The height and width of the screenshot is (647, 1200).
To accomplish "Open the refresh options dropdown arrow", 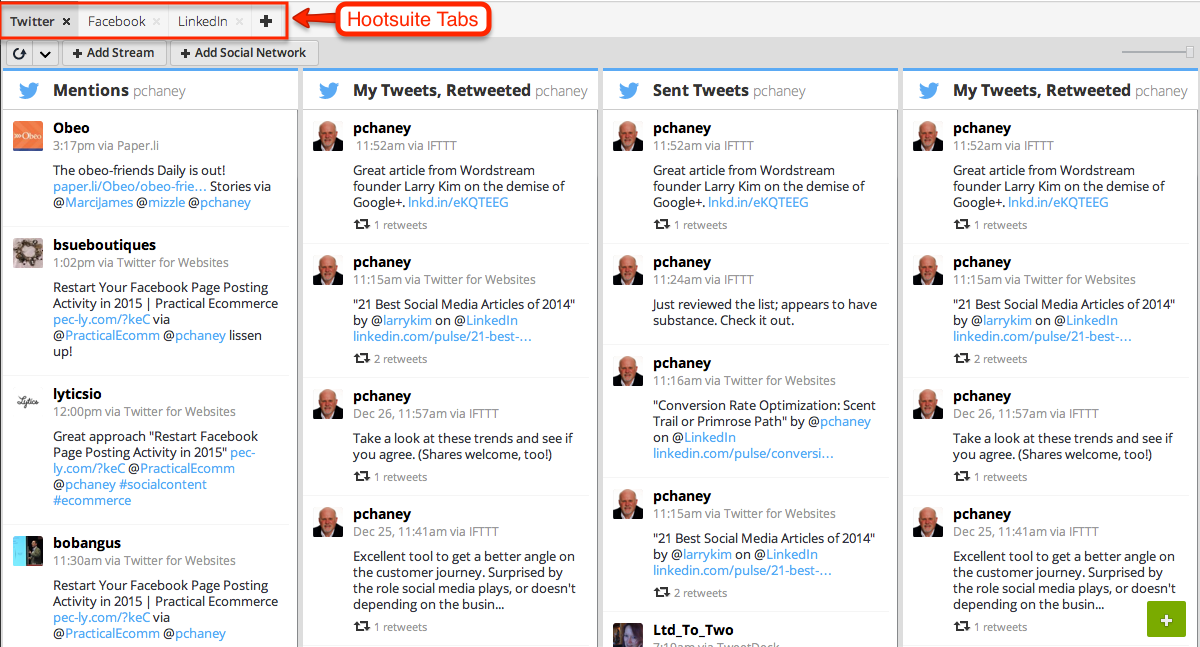I will click(45, 53).
